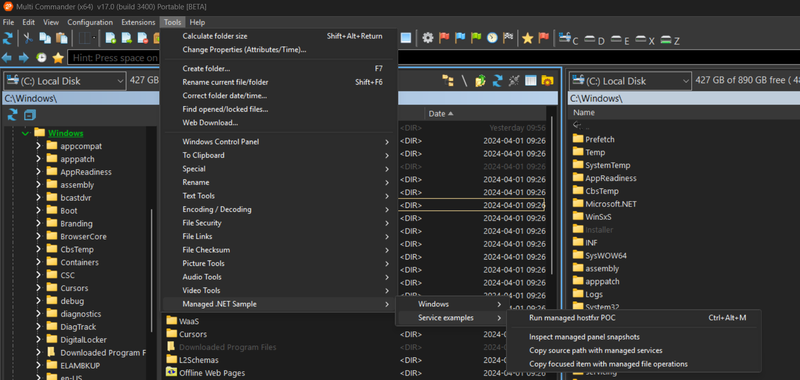Expand the Boot tree folder
This screenshot has width=800, height=380.
point(38,211)
